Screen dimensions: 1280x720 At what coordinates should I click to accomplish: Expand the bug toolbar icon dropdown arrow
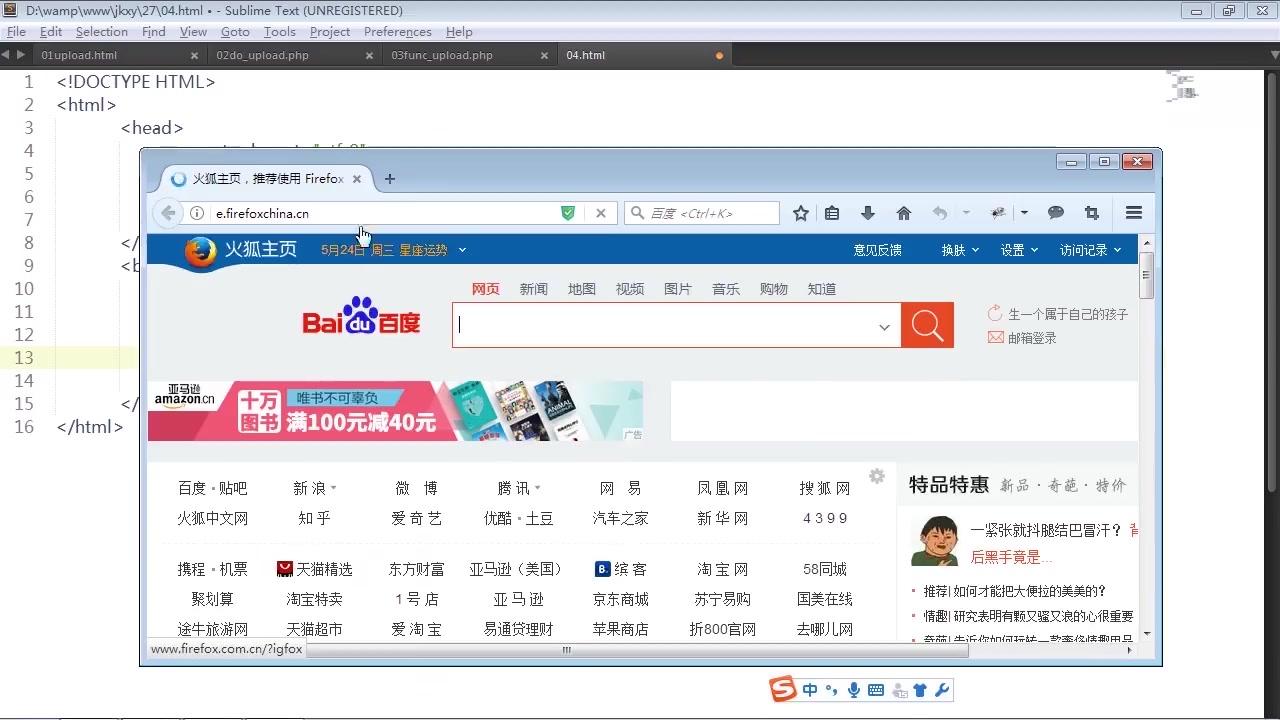[x=1024, y=213]
